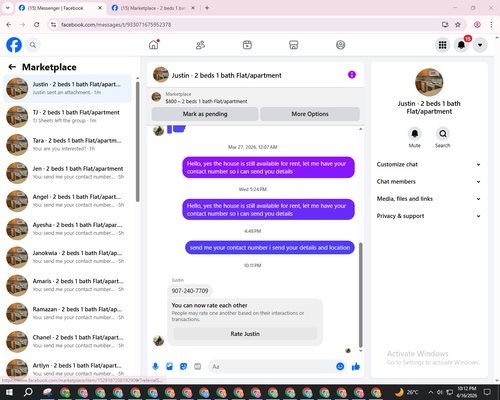Screen dimensions: 500x400
Task: Click the purple conversation info icon
Action: pyautogui.click(x=352, y=75)
